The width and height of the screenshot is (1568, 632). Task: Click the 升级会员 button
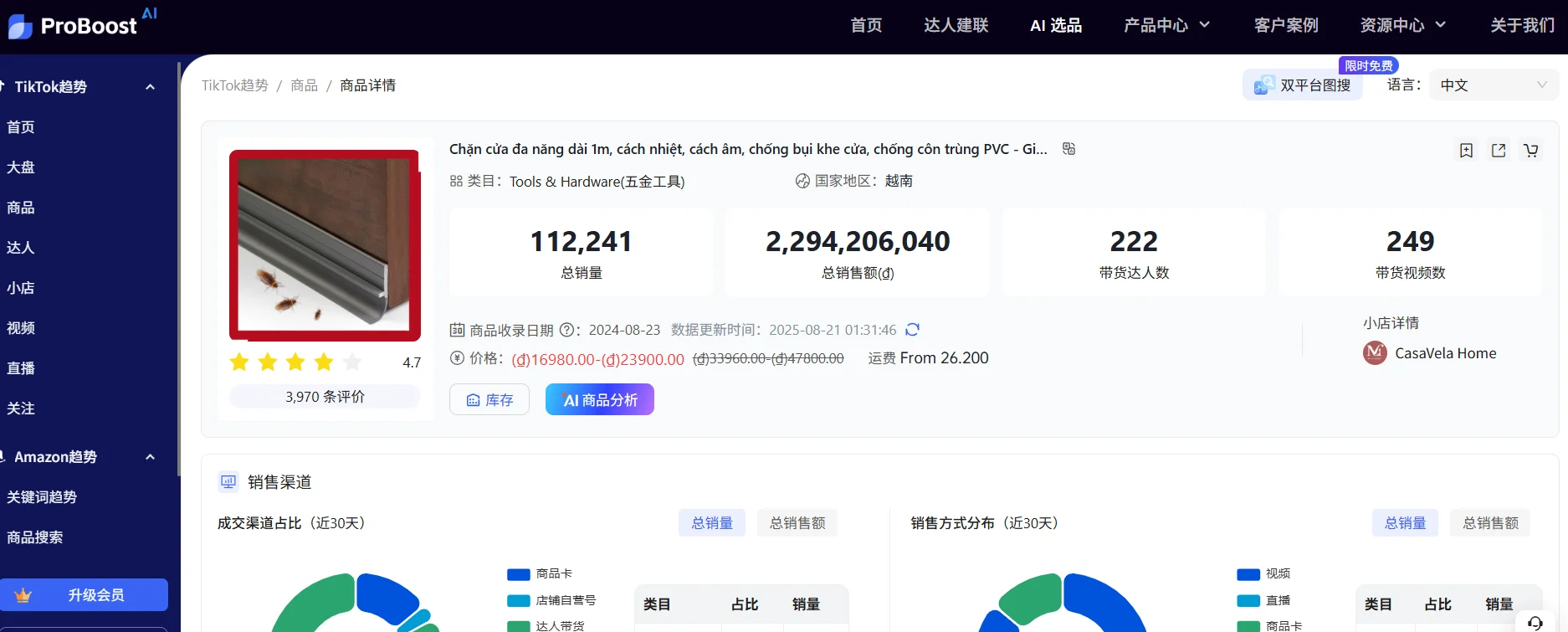[84, 595]
